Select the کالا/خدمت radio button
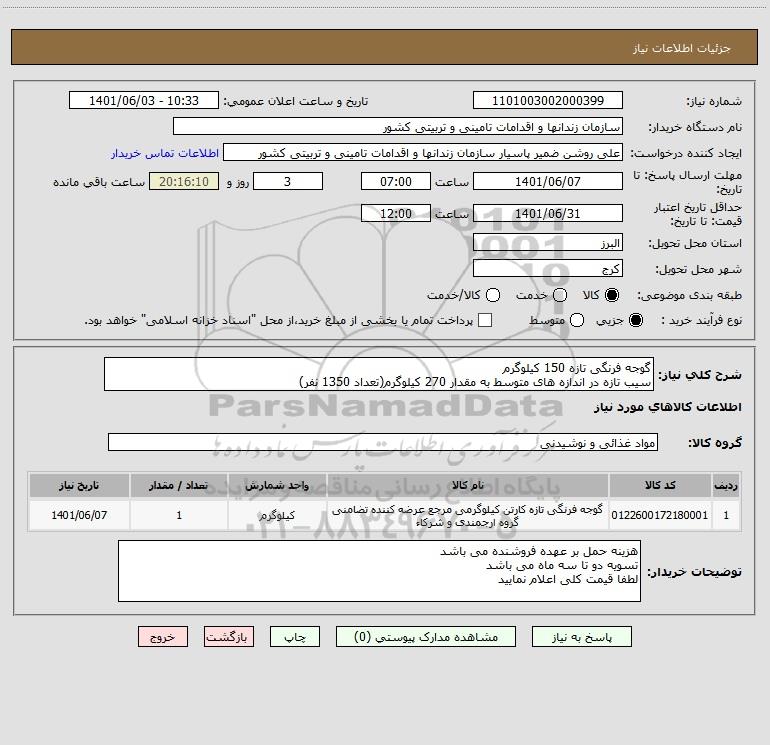This screenshot has height=745, width=770. [x=493, y=295]
